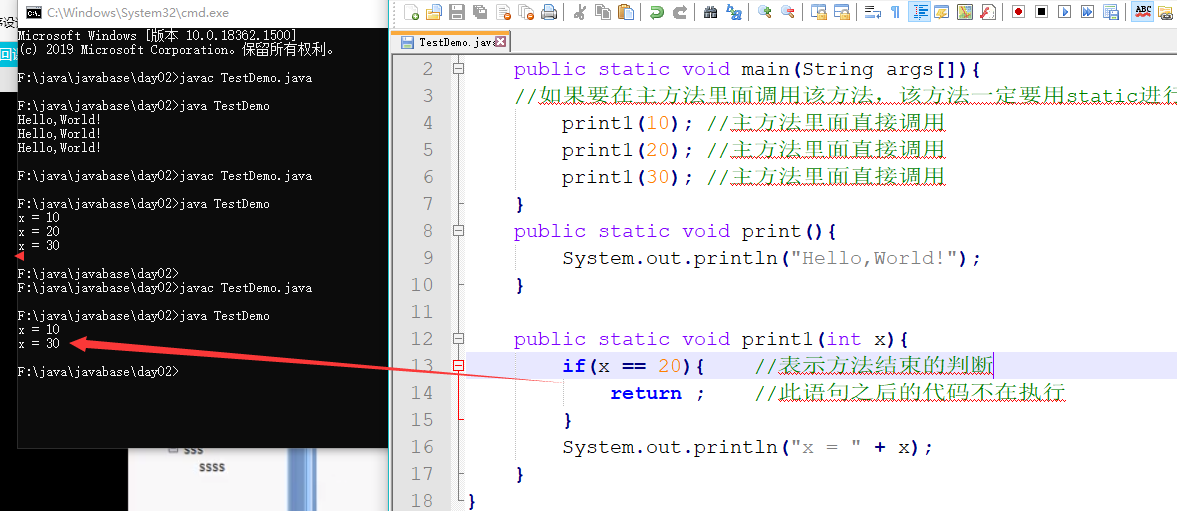Click first 'javac TestDemo.java' command in cmd

coord(247,78)
